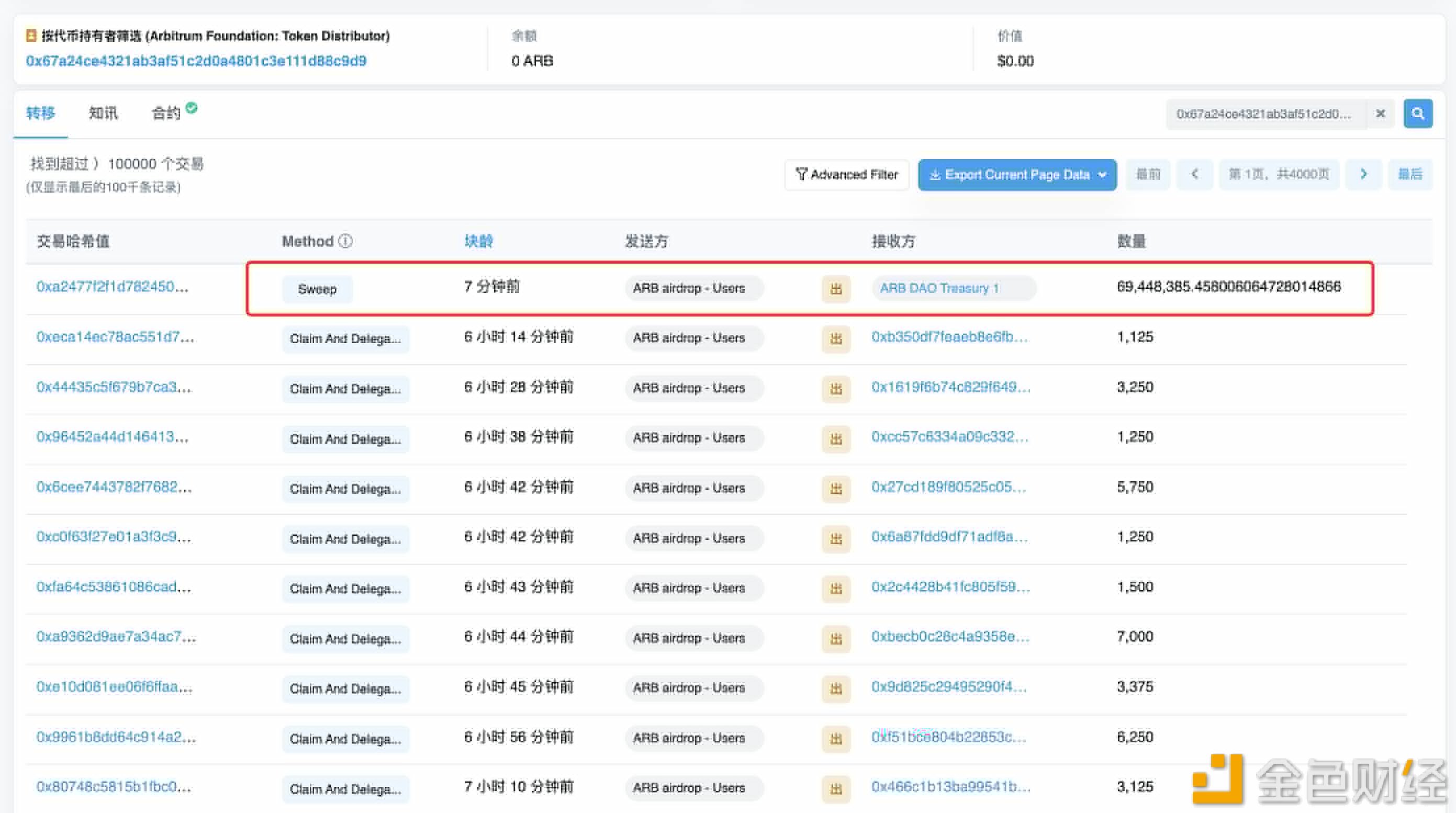Screen dimensions: 1456x813
Task: Open the Advanced Filter button
Action: click(846, 175)
